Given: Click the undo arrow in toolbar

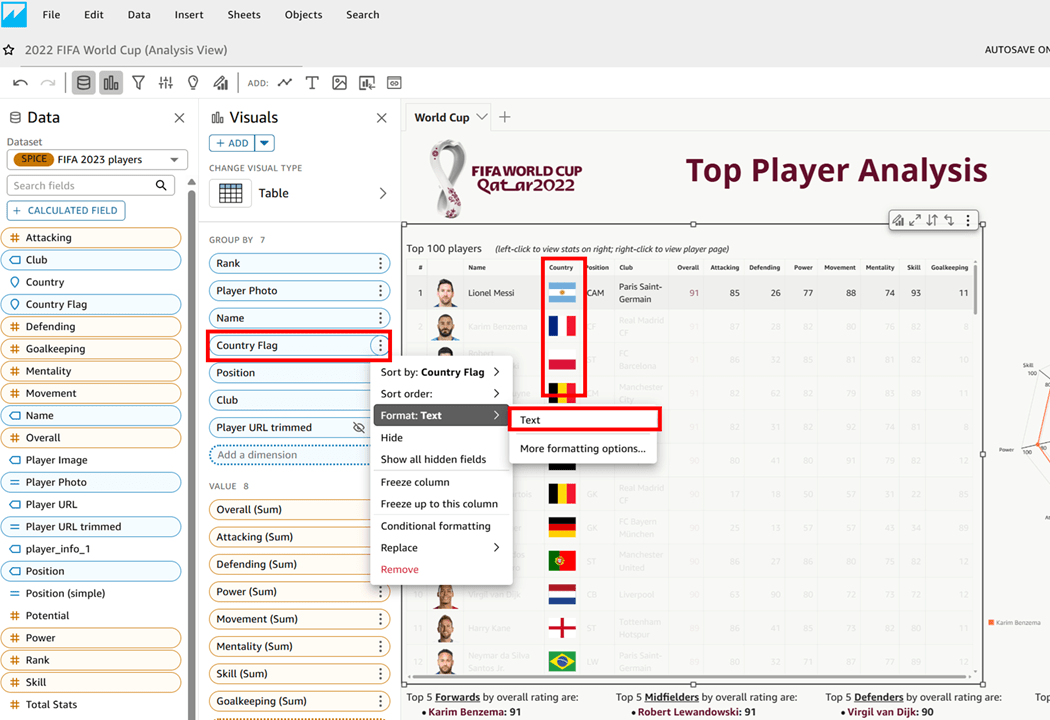Looking at the screenshot, I should coord(20,83).
